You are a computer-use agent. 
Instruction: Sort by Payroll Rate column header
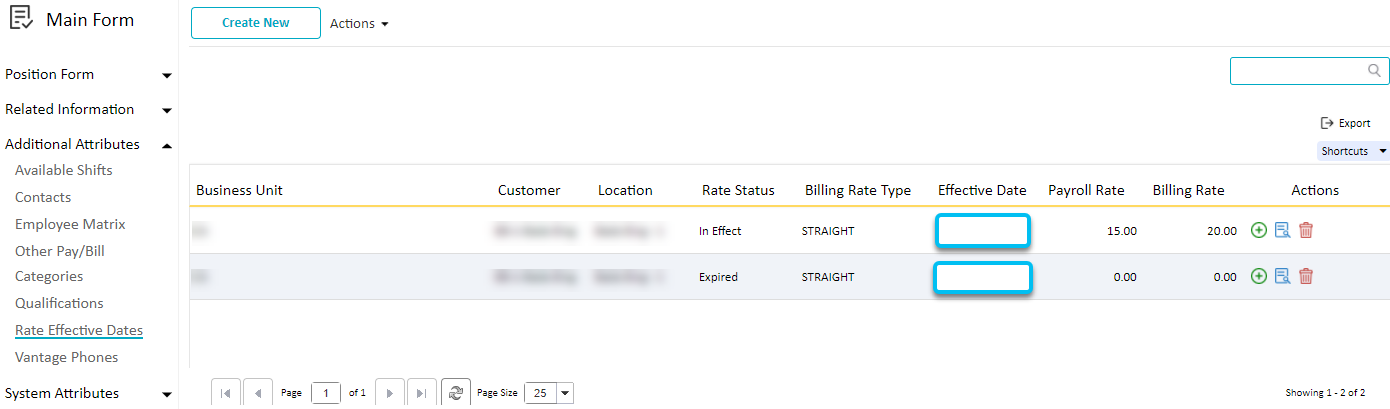click(x=1086, y=190)
